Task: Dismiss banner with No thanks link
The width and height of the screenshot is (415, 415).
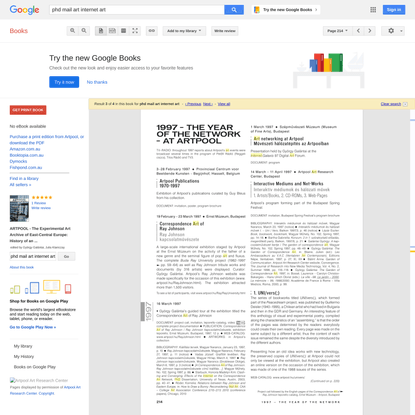Action: tap(97, 82)
